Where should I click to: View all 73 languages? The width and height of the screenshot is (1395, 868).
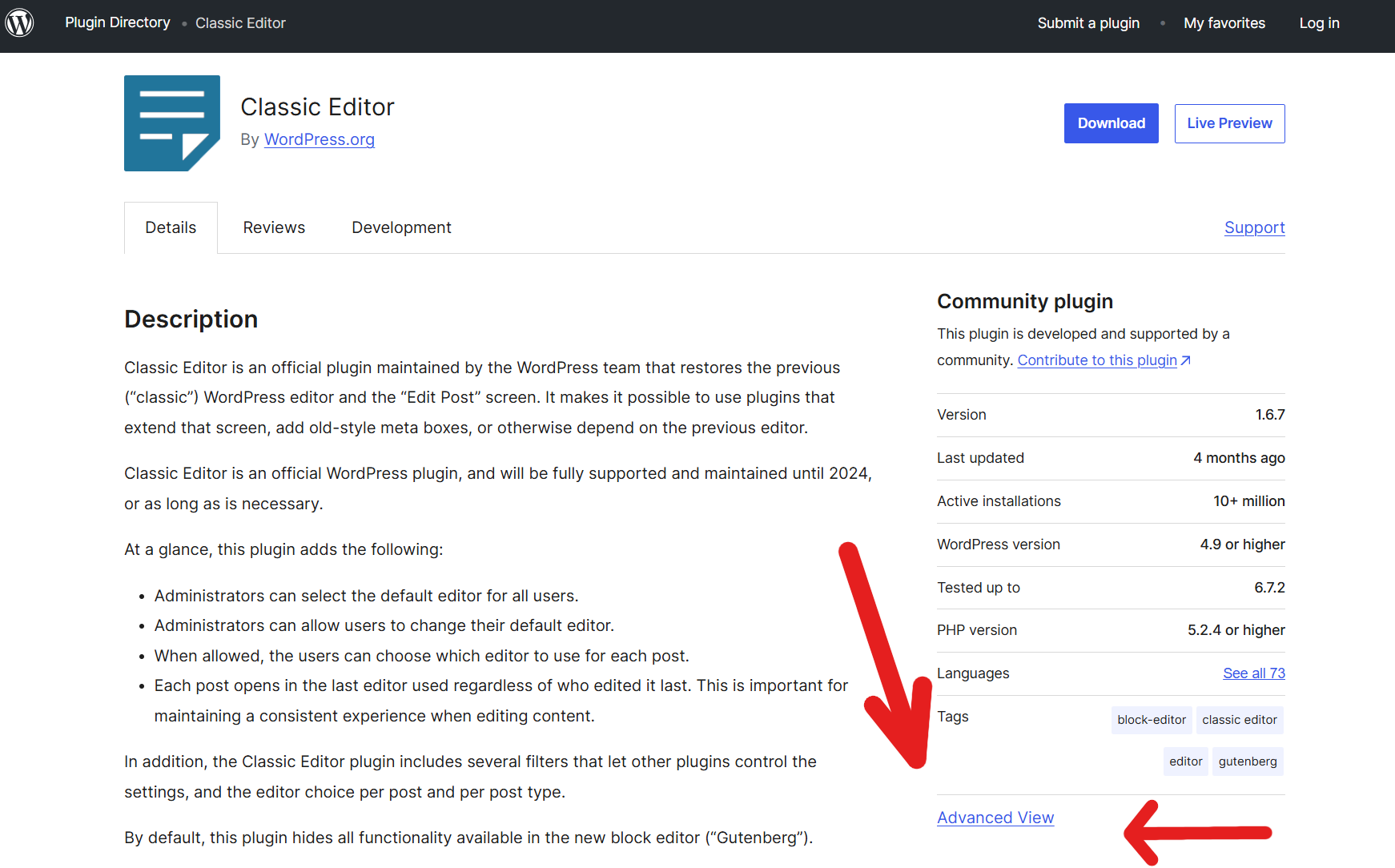(x=1254, y=673)
